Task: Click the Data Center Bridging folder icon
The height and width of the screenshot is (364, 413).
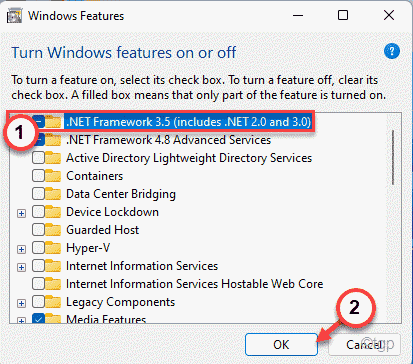Action: click(53, 194)
